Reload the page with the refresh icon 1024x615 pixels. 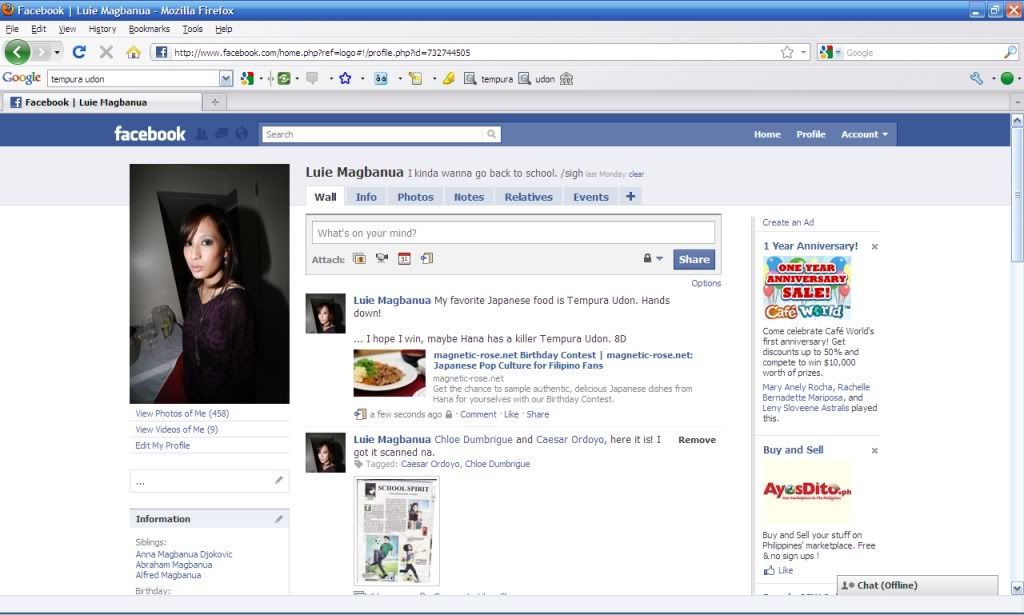(79, 52)
